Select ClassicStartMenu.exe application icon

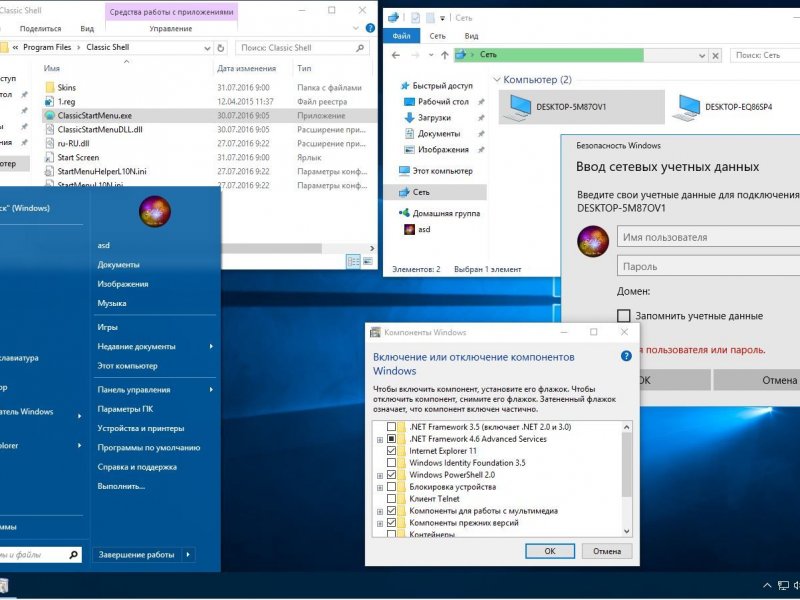49,115
